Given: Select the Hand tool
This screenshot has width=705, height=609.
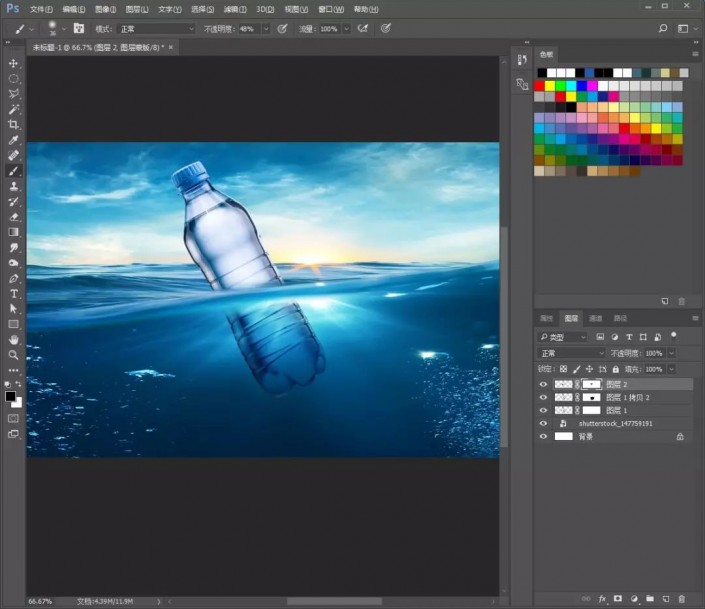Looking at the screenshot, I should (13, 340).
